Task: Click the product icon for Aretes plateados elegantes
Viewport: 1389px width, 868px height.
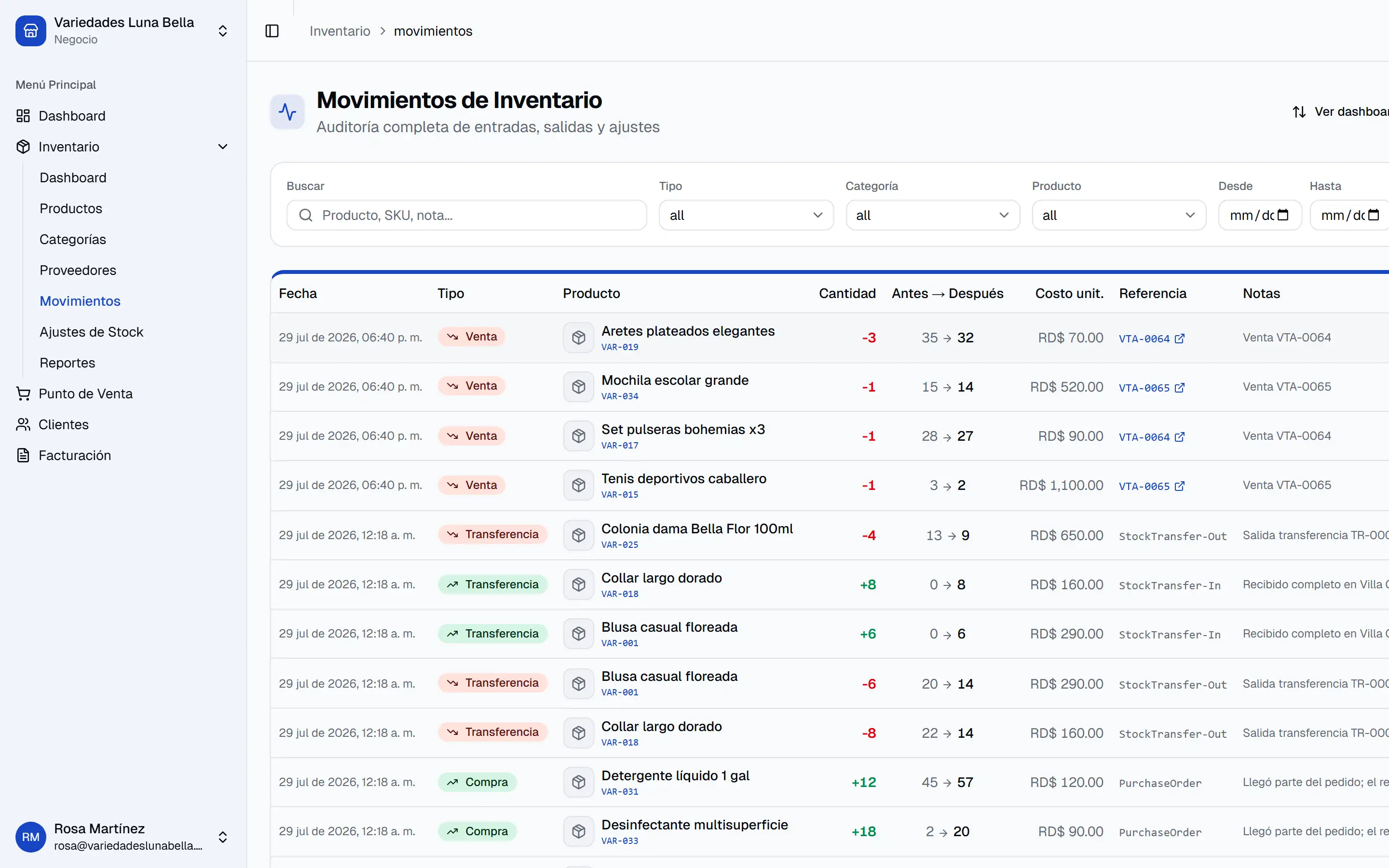Action: pos(579,338)
